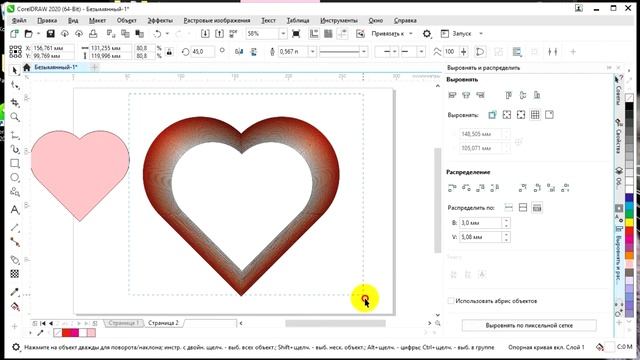Open end arrowhead dropdown
Viewport: 640px width, 360px height.
point(421,52)
